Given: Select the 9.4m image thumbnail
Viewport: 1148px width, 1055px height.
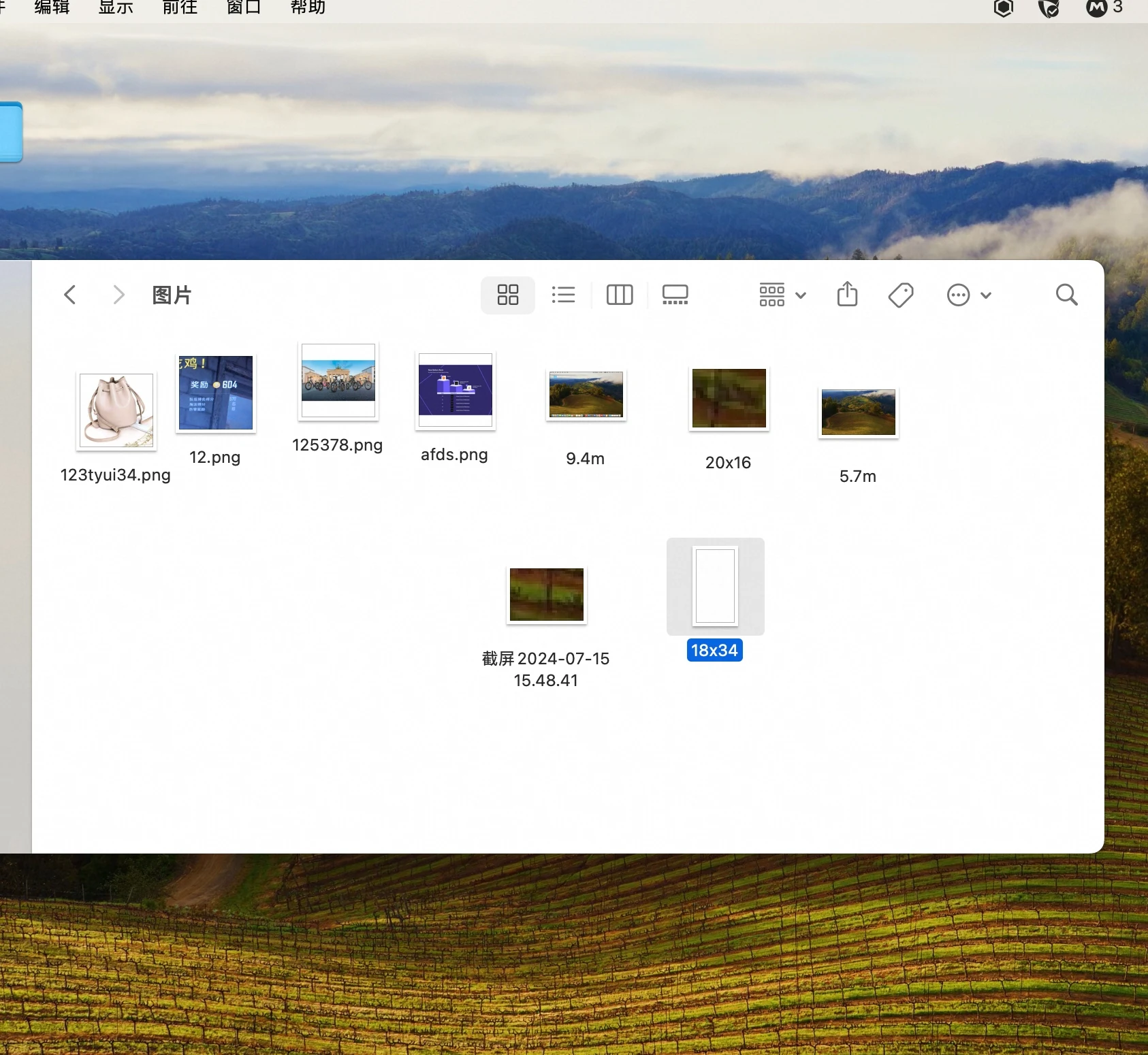Looking at the screenshot, I should click(x=586, y=395).
